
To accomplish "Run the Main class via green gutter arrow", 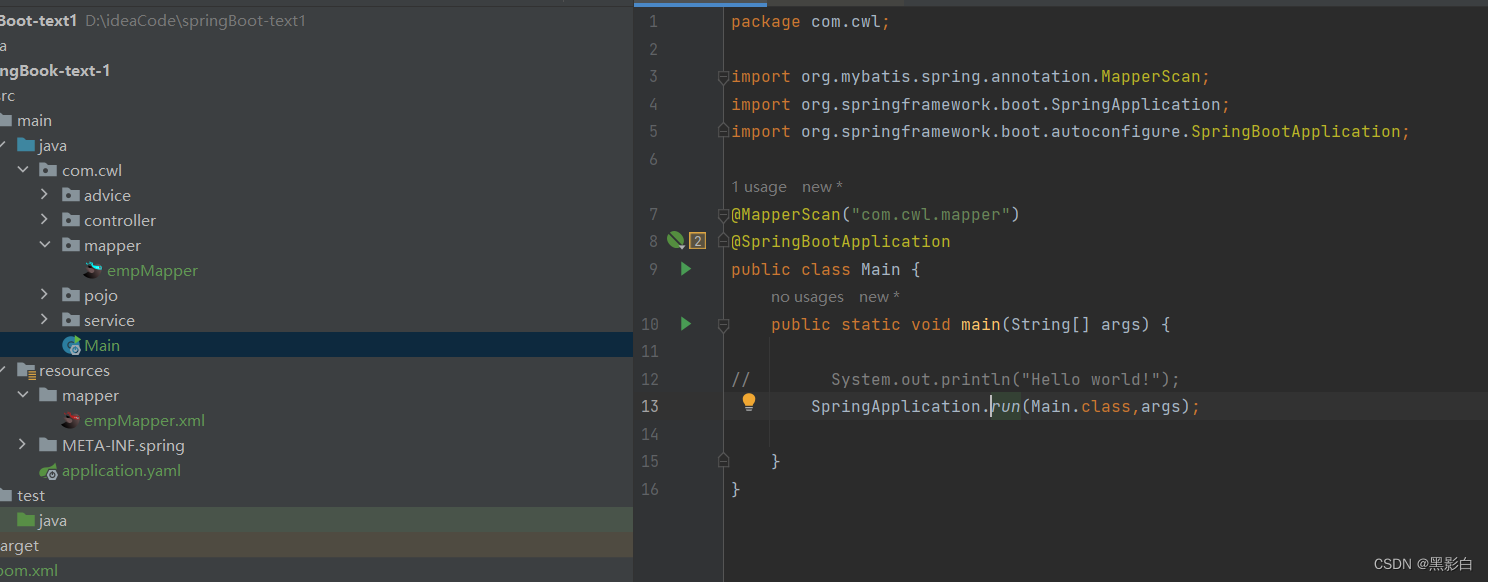I will coord(685,268).
